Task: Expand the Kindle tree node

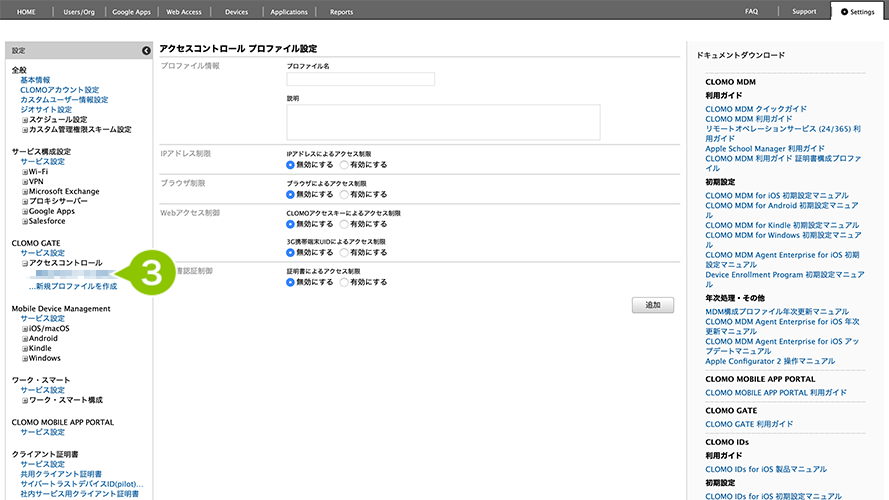Action: 25,349
